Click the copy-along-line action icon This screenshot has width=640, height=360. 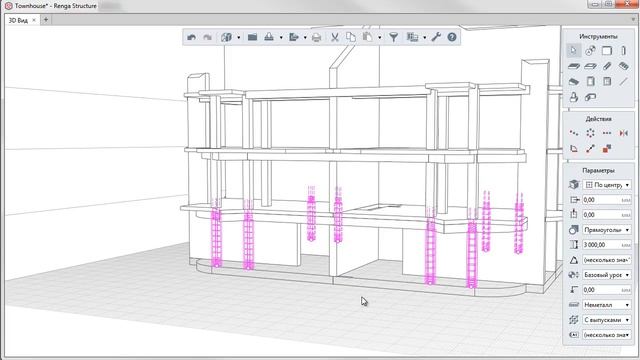(x=590, y=149)
